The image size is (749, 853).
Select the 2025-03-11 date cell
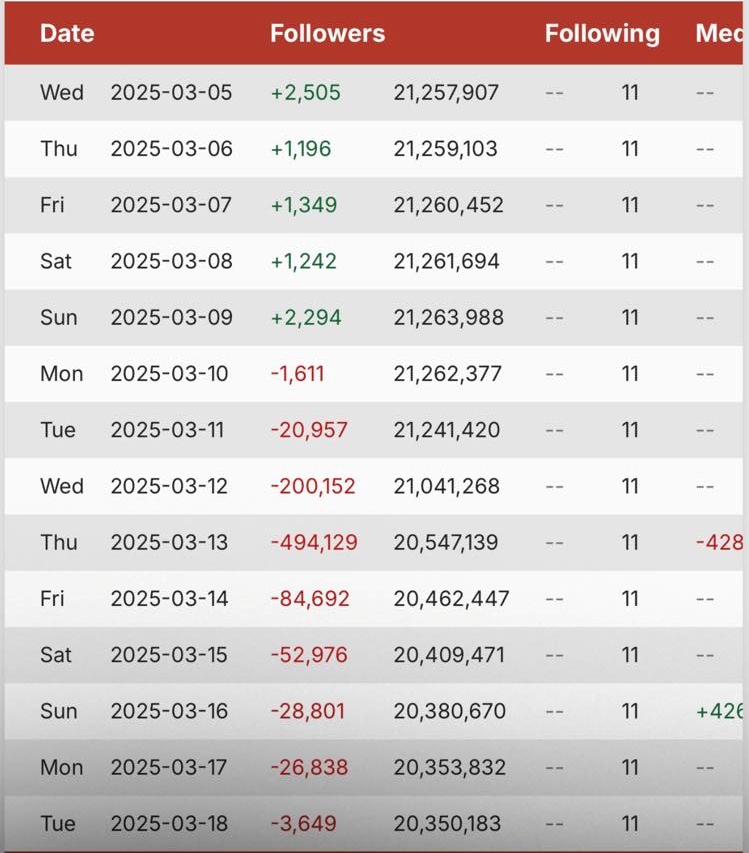tap(169, 430)
